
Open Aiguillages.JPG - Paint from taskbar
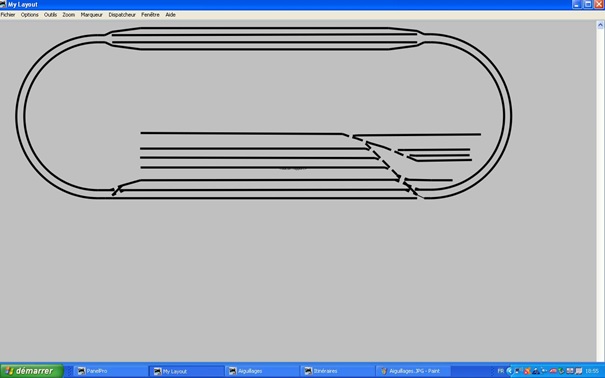point(413,371)
